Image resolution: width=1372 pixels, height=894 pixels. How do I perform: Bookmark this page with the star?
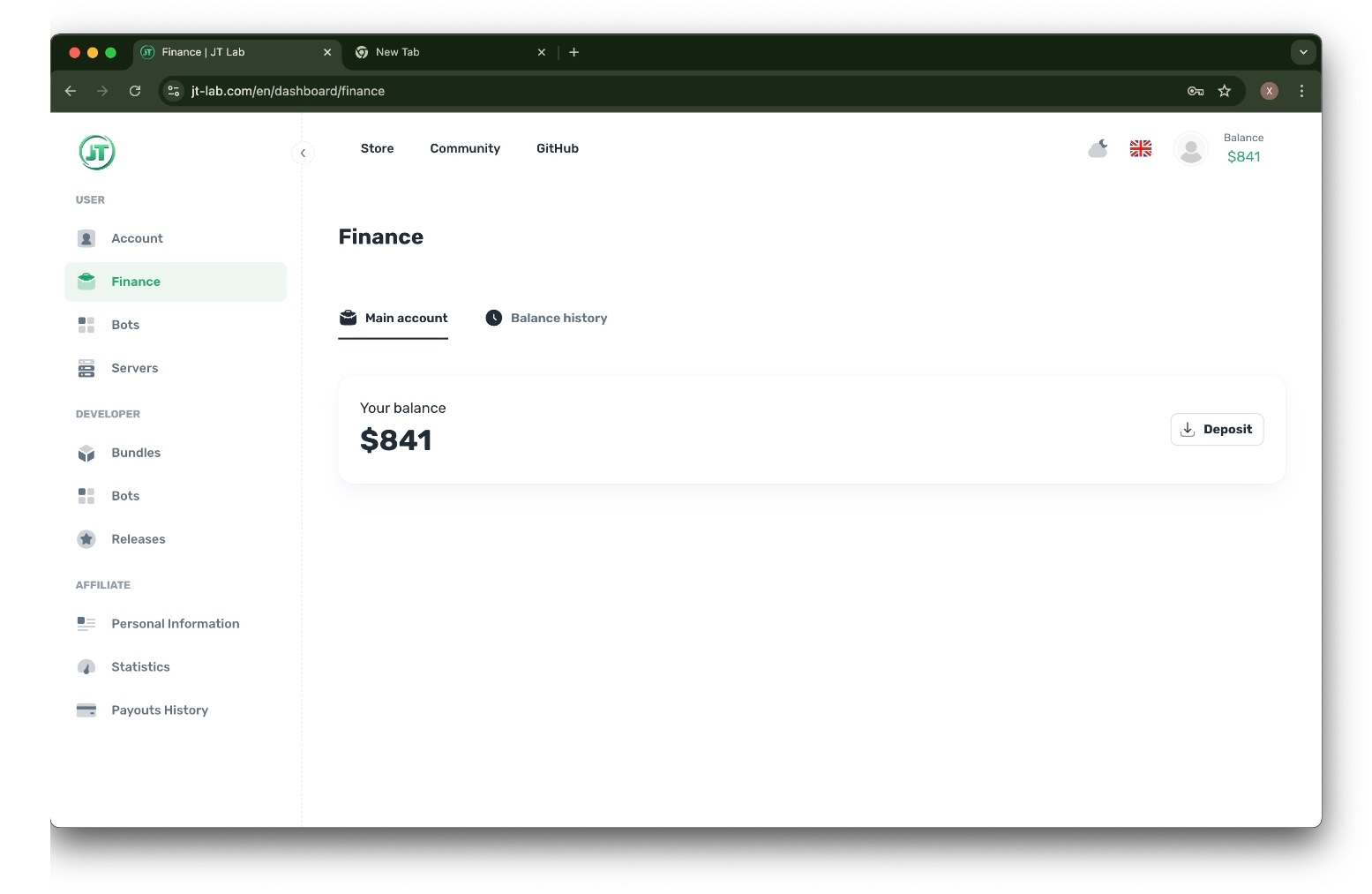pyautogui.click(x=1225, y=91)
